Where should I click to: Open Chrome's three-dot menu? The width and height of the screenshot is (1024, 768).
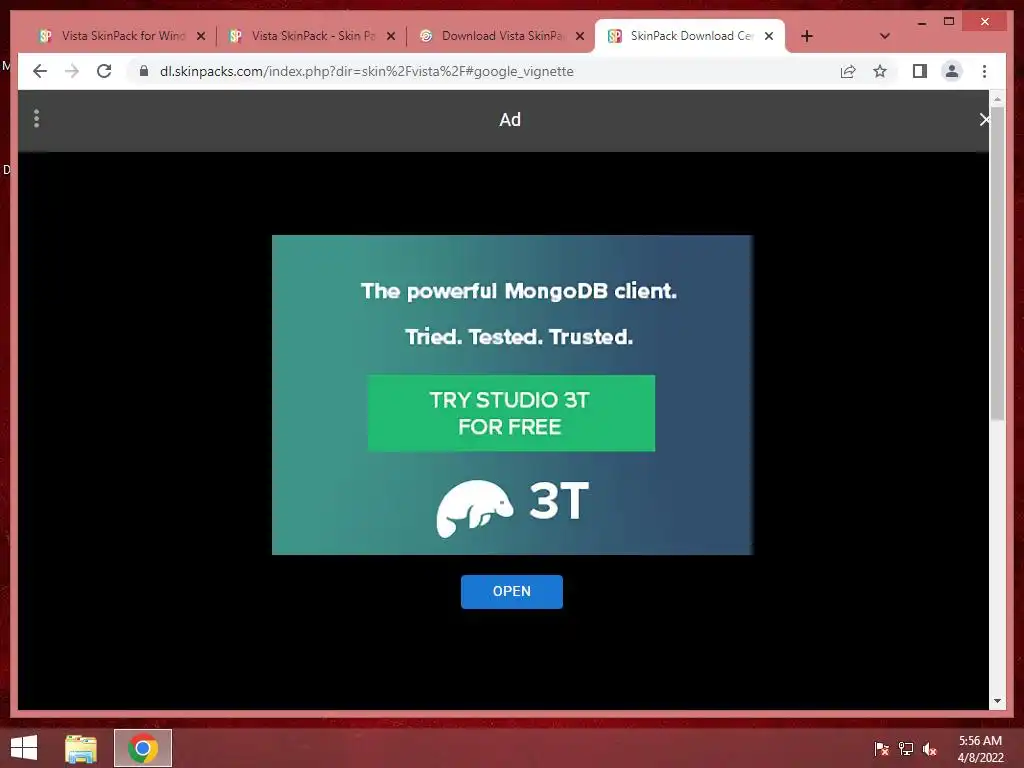(985, 71)
